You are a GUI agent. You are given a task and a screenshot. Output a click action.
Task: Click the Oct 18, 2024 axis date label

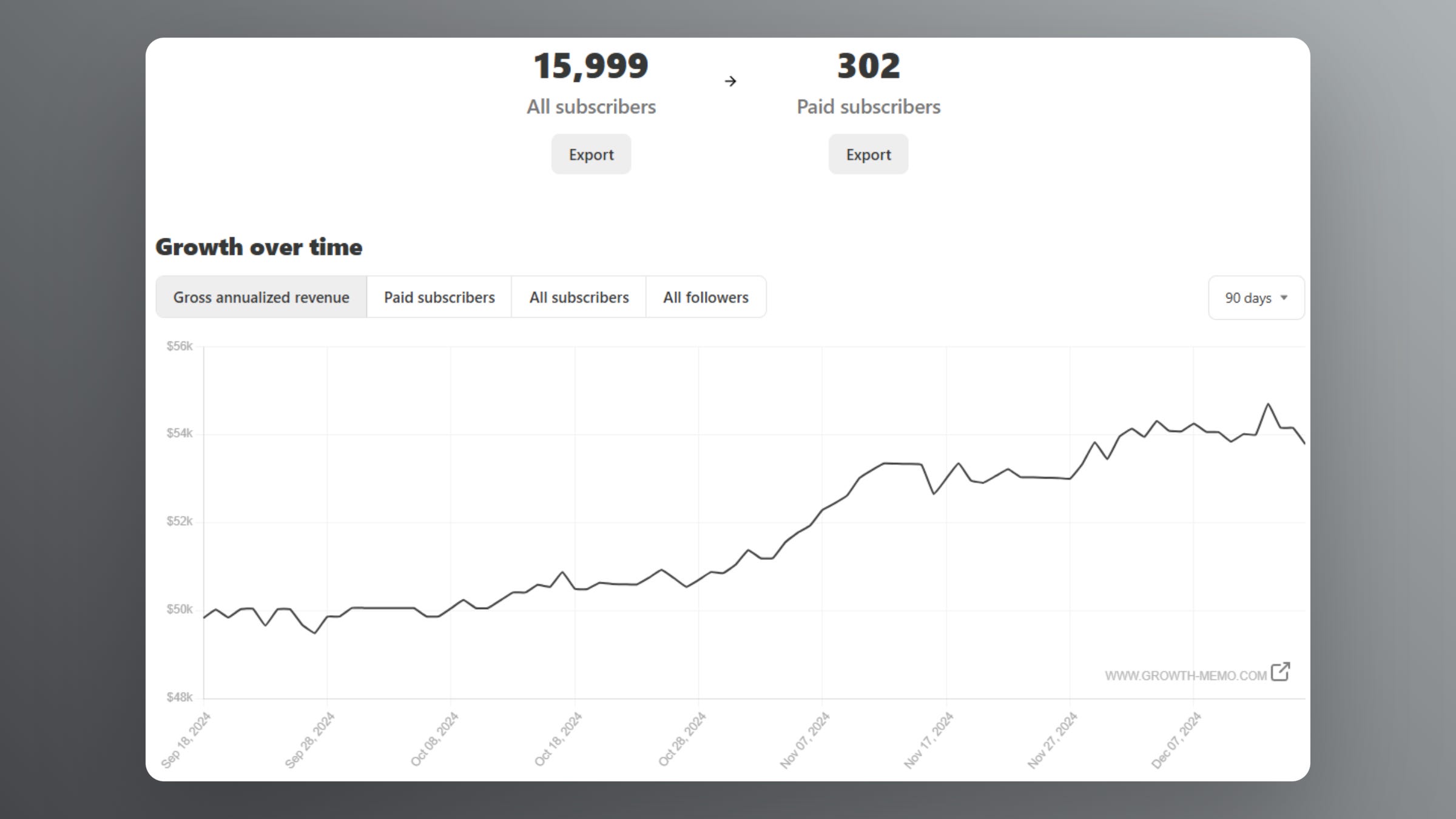pyautogui.click(x=558, y=740)
